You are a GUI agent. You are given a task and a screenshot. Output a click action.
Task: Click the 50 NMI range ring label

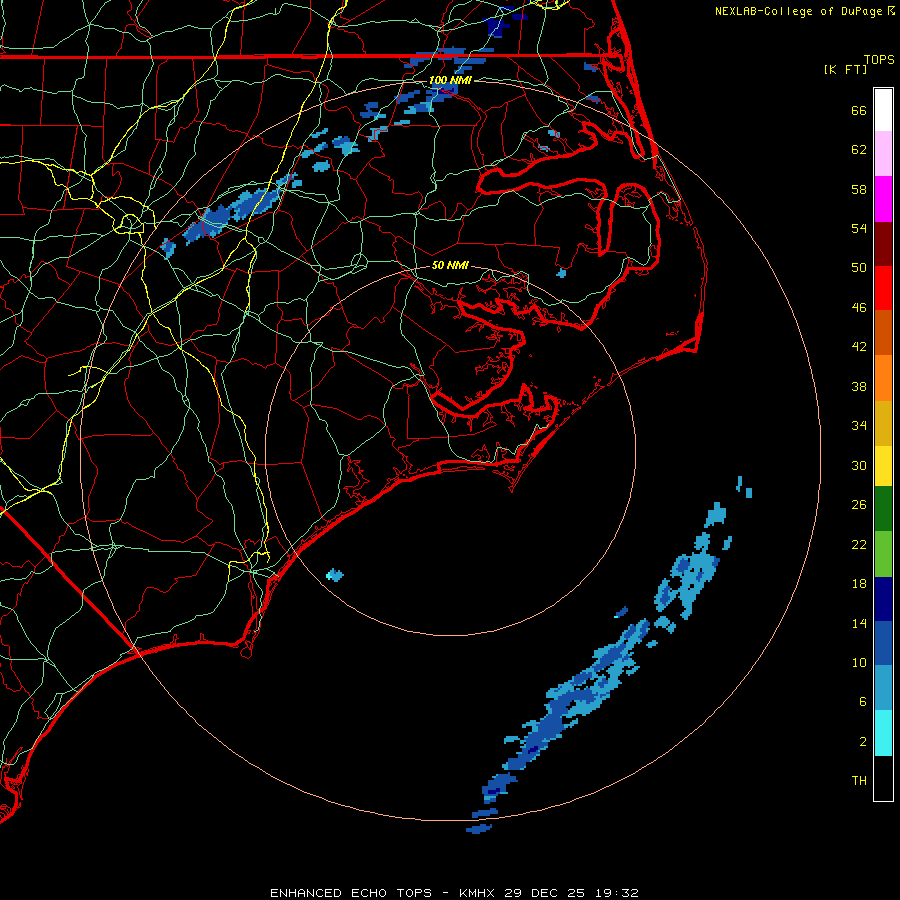point(450,265)
